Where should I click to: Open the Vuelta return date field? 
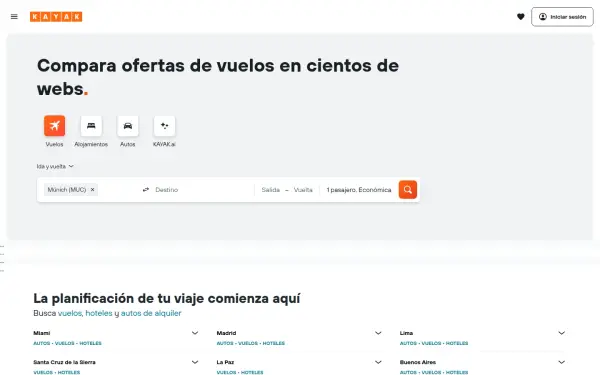[303, 190]
